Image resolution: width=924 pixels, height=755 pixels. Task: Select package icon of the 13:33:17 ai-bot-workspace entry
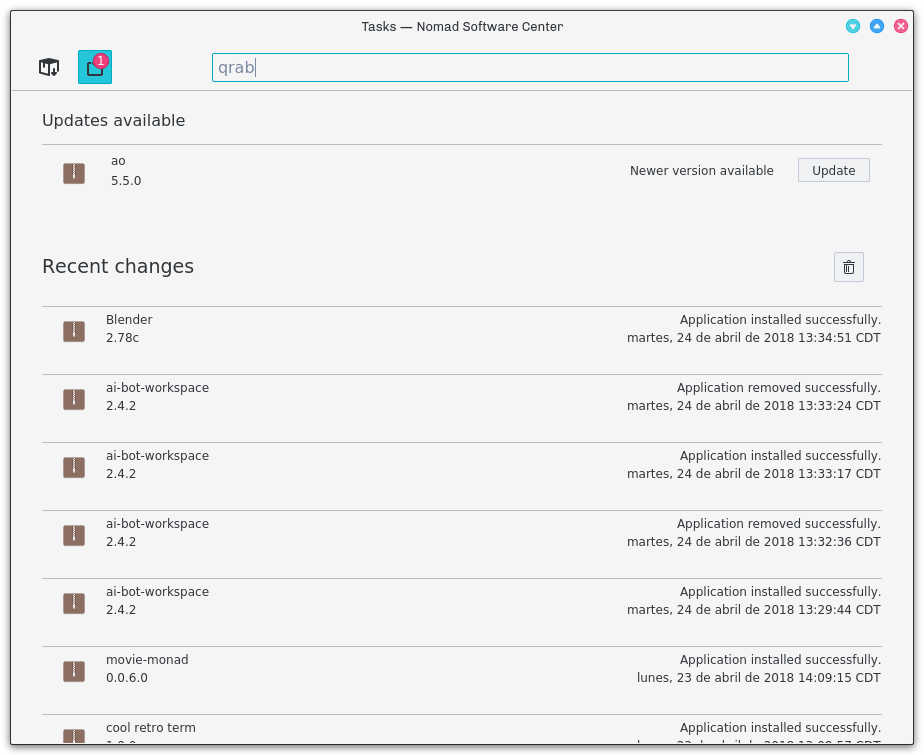click(x=74, y=467)
